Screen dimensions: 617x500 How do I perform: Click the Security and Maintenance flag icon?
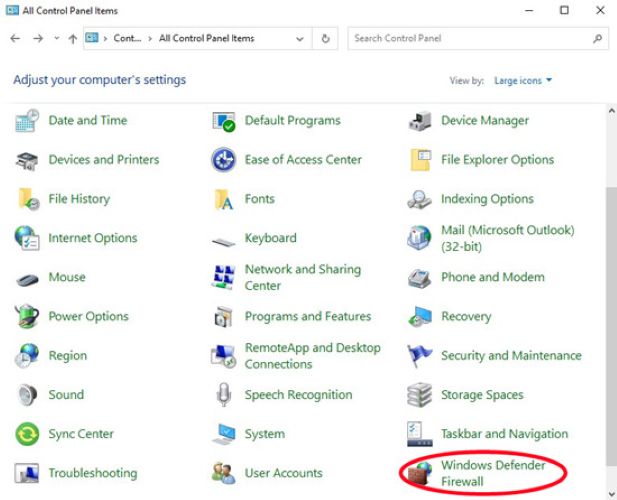coord(419,356)
